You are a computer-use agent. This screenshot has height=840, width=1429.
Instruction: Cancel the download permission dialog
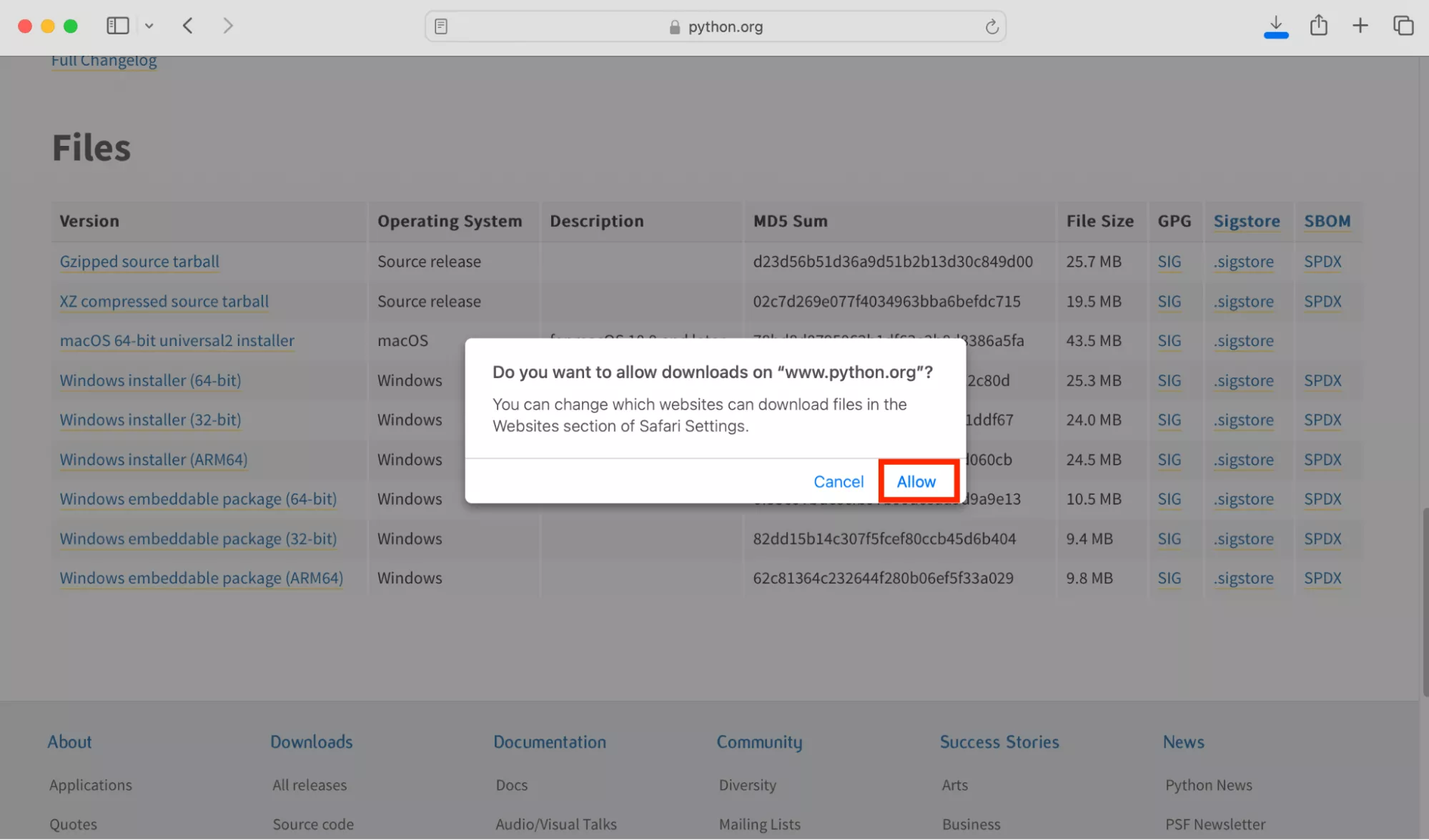pos(839,482)
